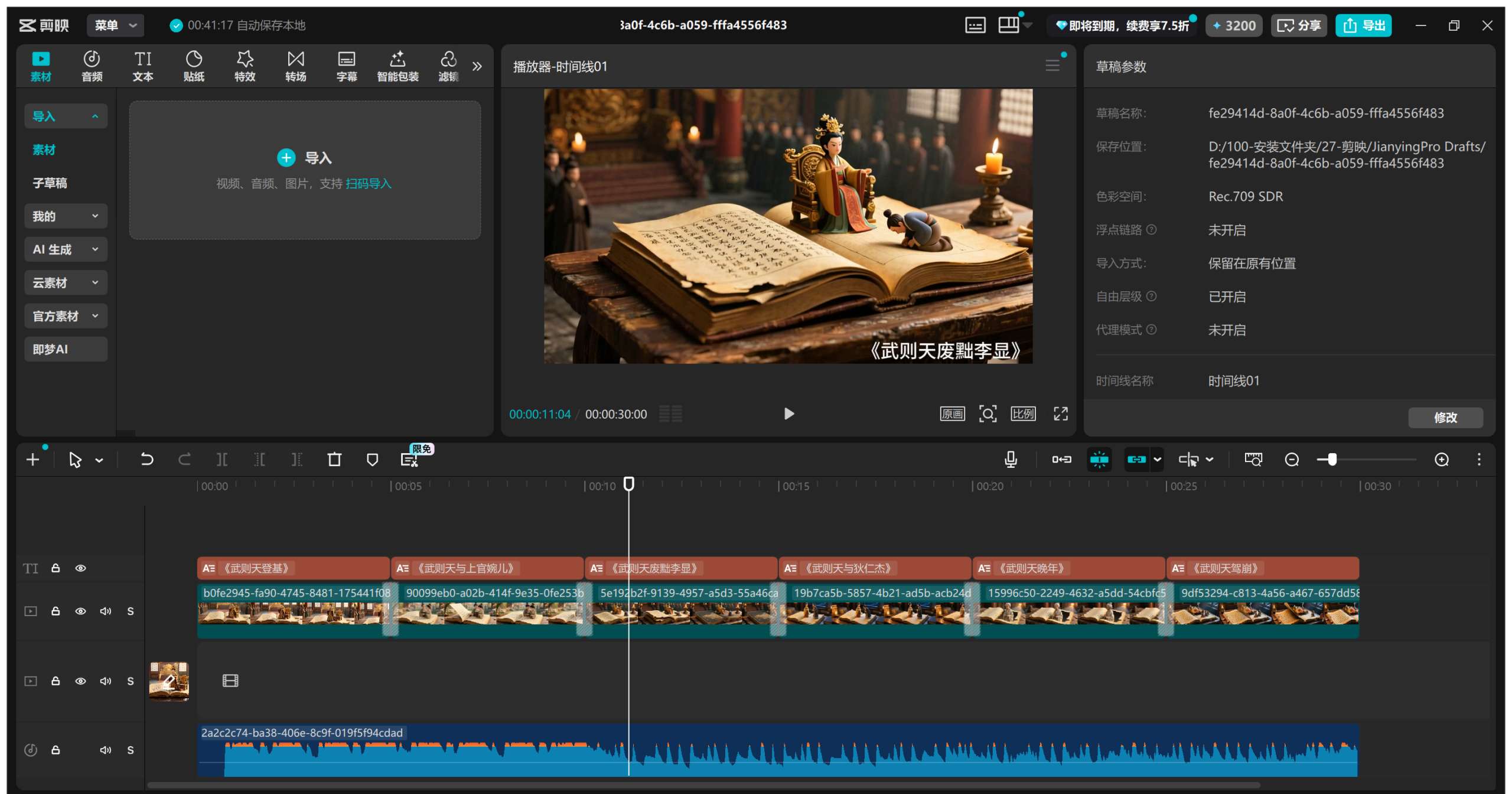1512x794 pixels.
Task: Open the Stickers (贴纸) panel
Action: coord(194,66)
